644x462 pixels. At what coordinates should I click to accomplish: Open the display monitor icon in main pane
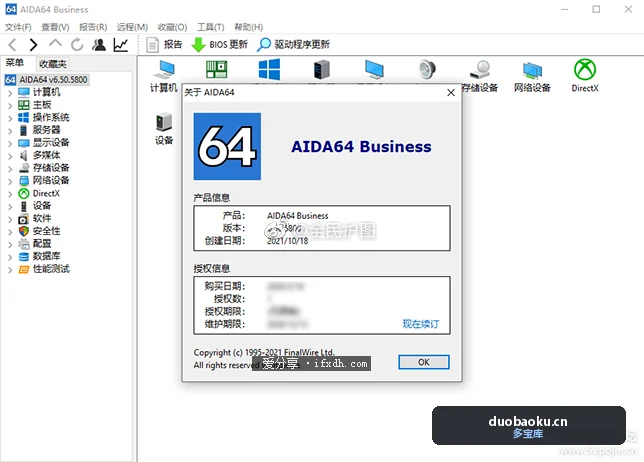[374, 69]
